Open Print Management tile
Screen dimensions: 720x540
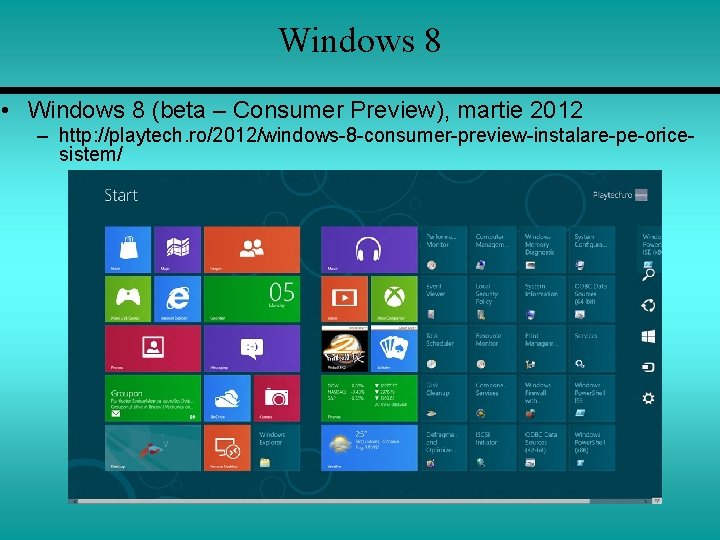pos(542,349)
